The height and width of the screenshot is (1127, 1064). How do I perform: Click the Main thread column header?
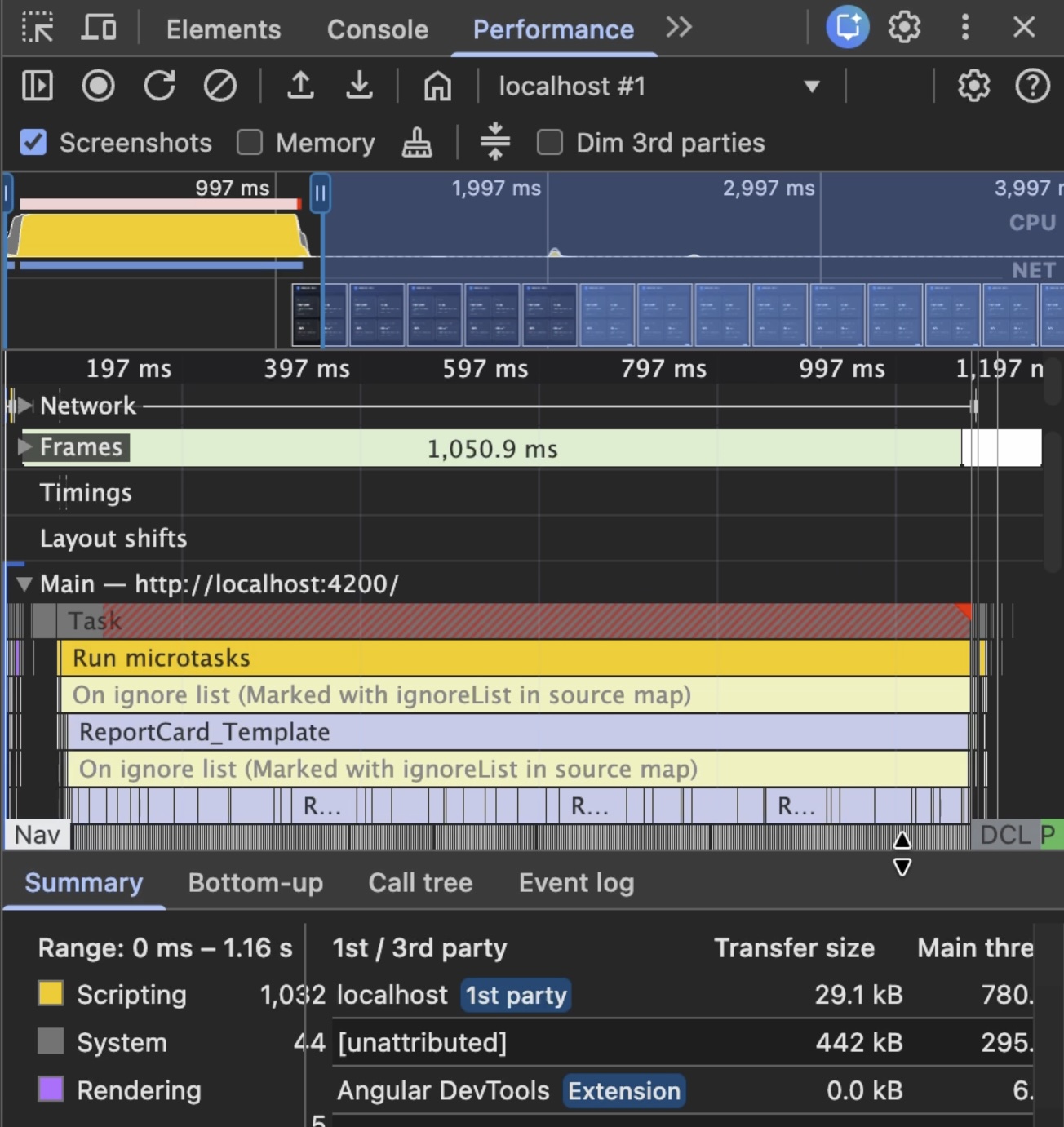[x=975, y=947]
